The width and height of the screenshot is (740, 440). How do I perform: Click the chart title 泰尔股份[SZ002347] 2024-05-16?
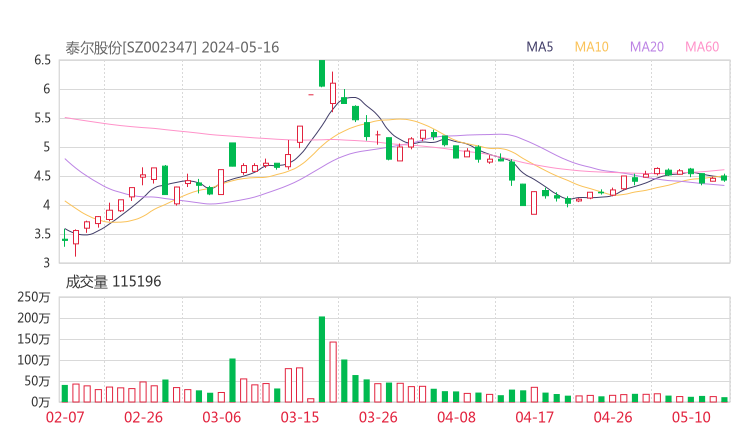click(x=172, y=48)
